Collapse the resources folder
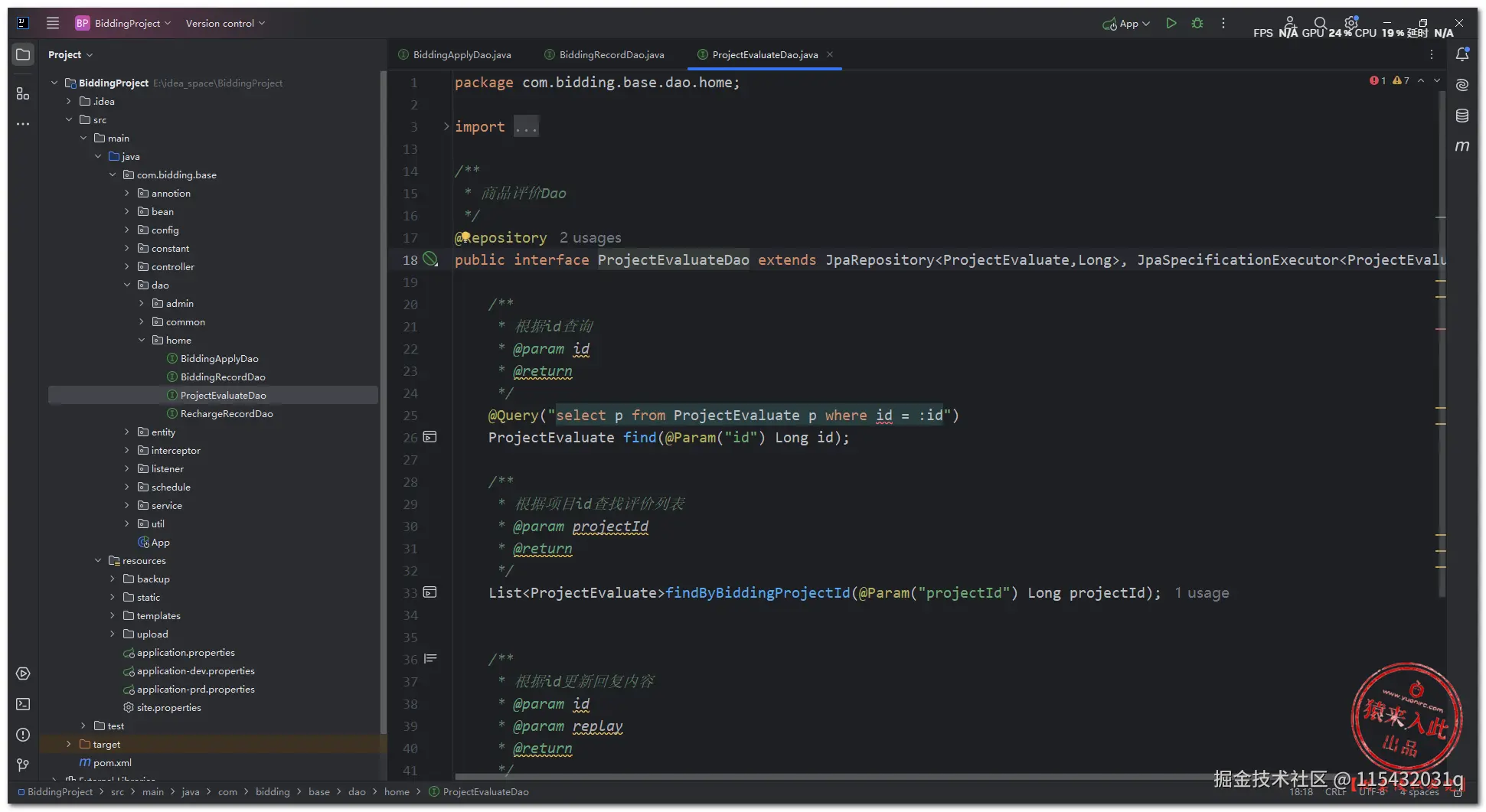 (x=98, y=560)
